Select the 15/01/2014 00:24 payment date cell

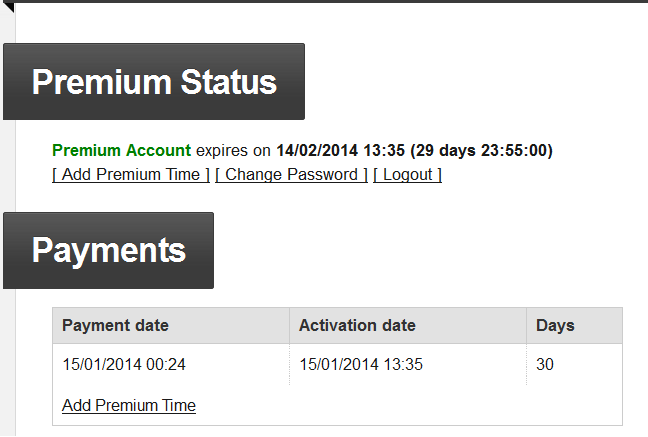tap(171, 364)
